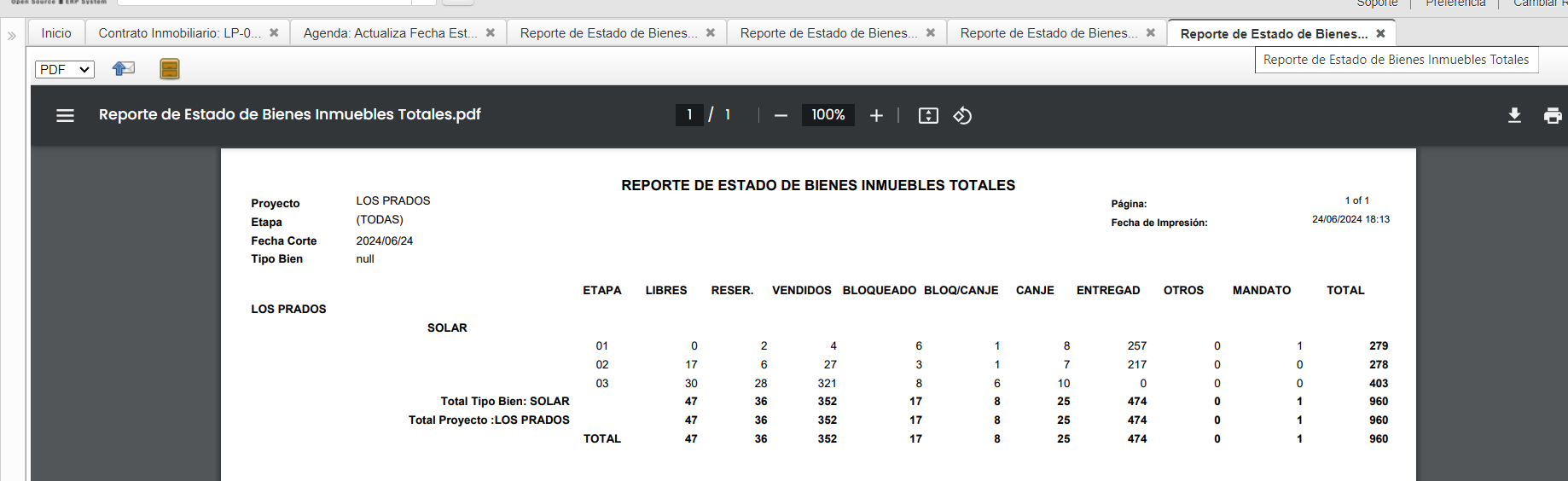The image size is (1568, 481).
Task: Close the Contrato Inmobiliario tab
Action: click(x=274, y=32)
